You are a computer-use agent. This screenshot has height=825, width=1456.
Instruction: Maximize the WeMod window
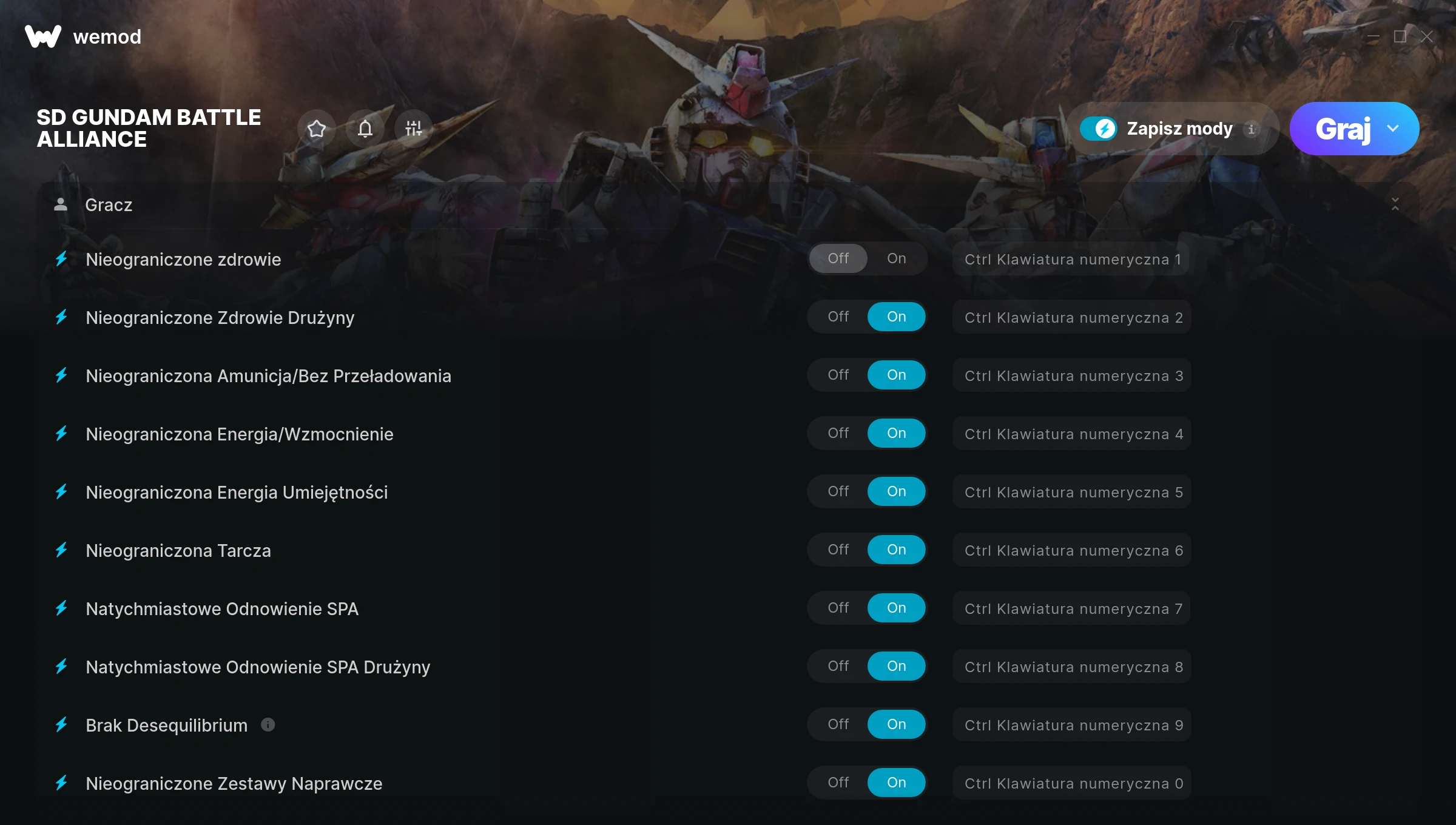click(x=1400, y=36)
